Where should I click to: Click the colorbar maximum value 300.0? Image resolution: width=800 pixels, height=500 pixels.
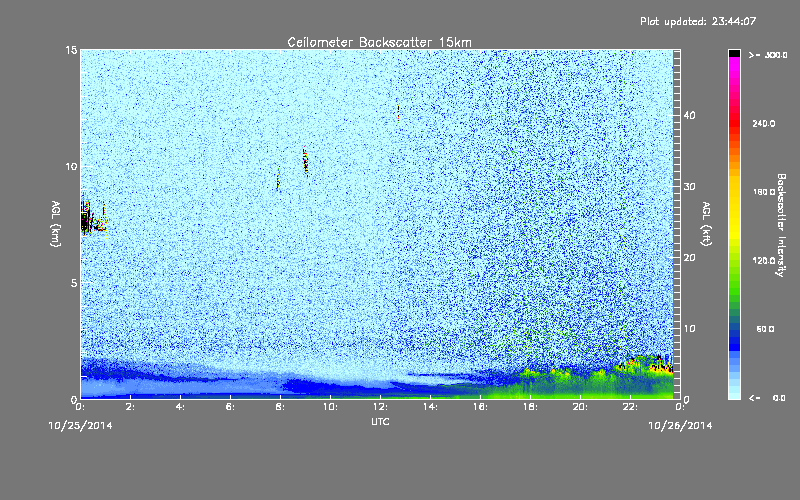click(x=775, y=55)
